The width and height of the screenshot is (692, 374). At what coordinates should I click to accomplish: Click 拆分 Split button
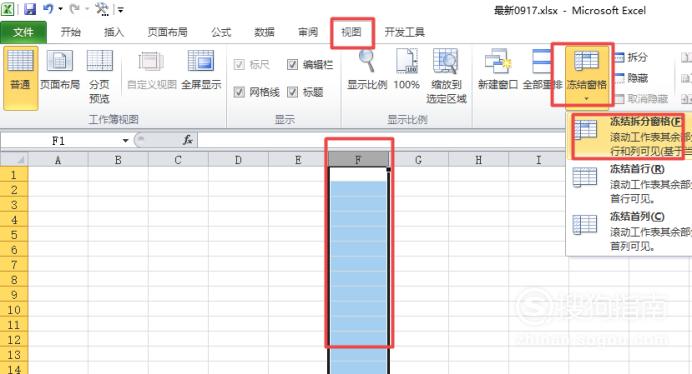632,57
